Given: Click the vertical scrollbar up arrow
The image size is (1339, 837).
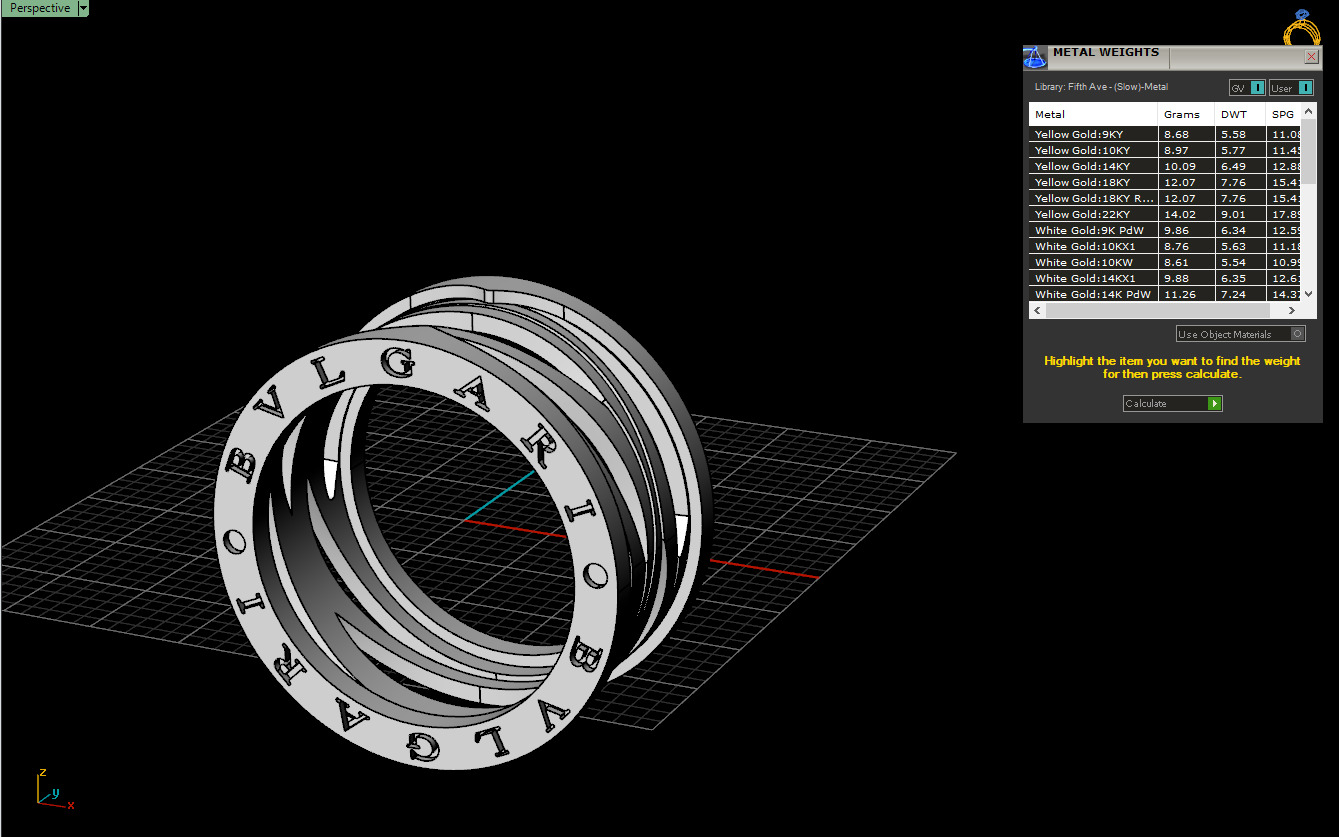Looking at the screenshot, I should 1310,110.
